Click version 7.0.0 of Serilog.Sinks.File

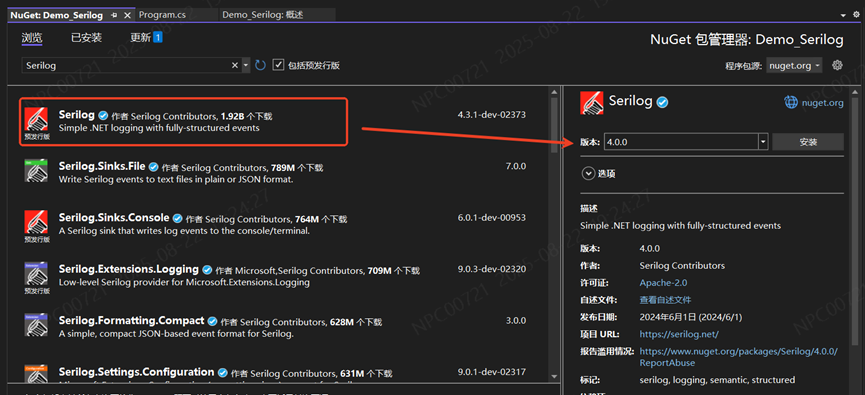pyautogui.click(x=516, y=166)
